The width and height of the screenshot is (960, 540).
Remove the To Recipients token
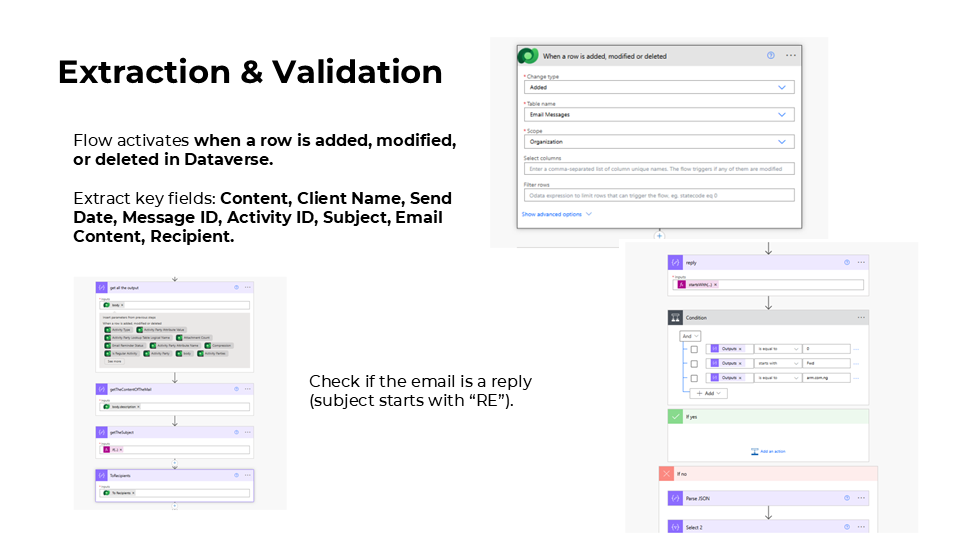[133, 493]
